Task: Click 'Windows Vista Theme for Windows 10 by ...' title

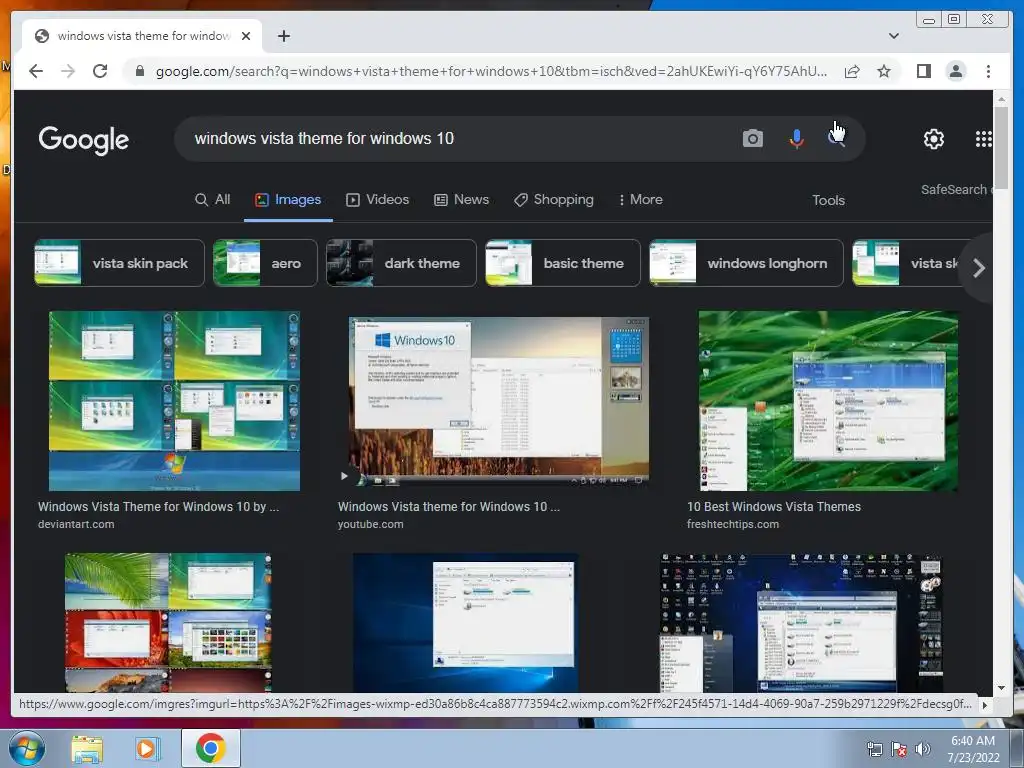Action: pyautogui.click(x=159, y=507)
